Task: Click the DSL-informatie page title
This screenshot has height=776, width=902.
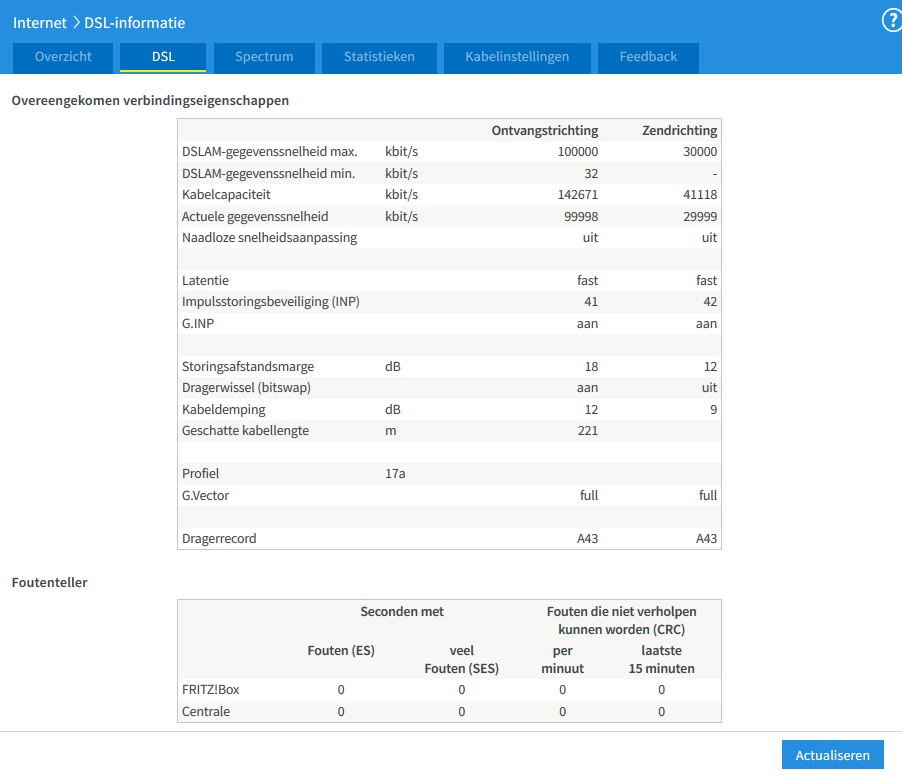Action: [x=135, y=22]
